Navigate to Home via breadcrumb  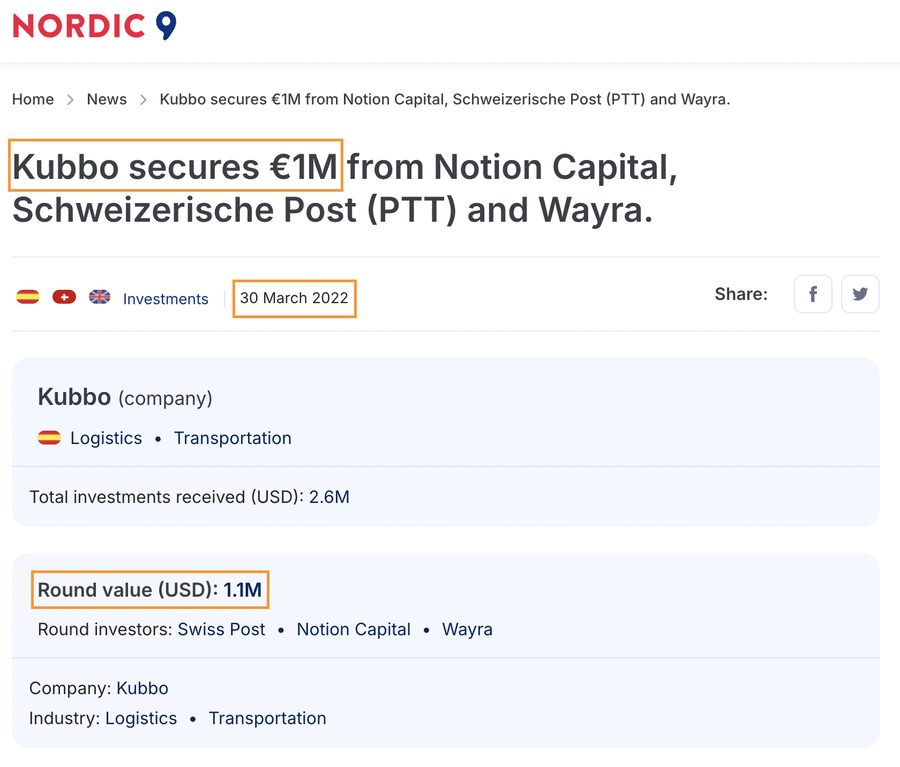pos(32,99)
